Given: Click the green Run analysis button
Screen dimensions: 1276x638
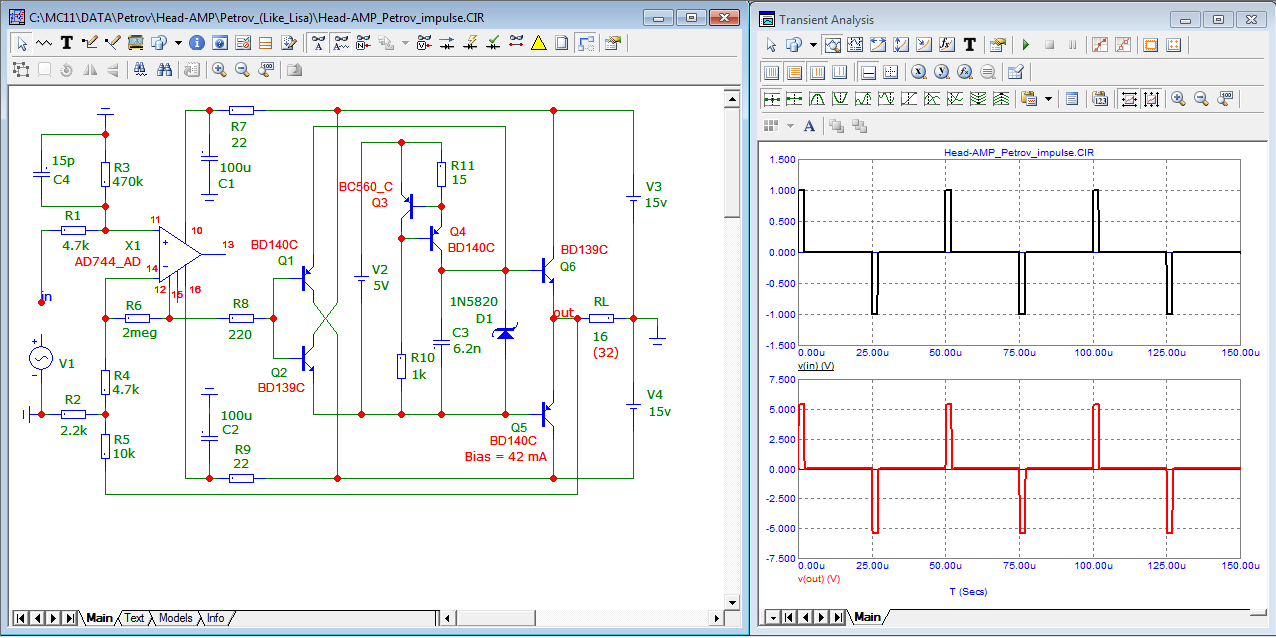Looking at the screenshot, I should tap(1025, 45).
